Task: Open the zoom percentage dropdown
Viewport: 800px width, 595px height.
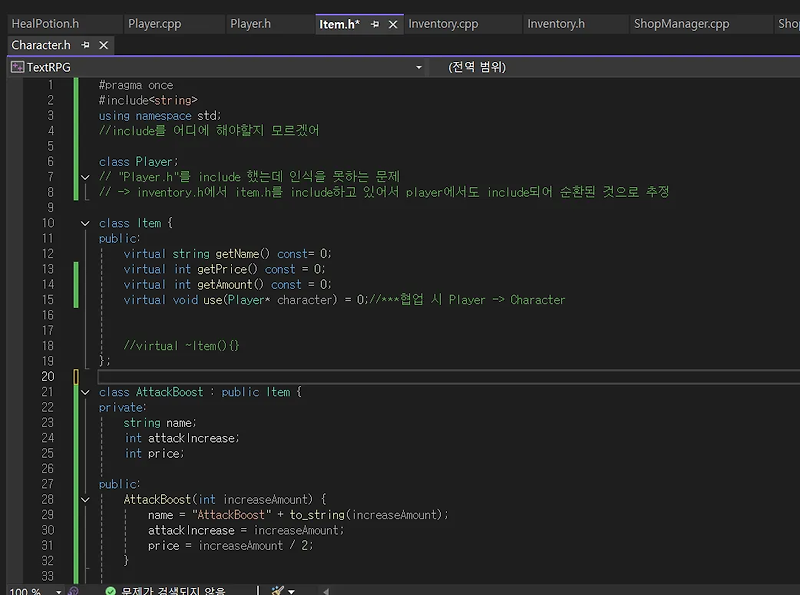Action: click(57, 591)
